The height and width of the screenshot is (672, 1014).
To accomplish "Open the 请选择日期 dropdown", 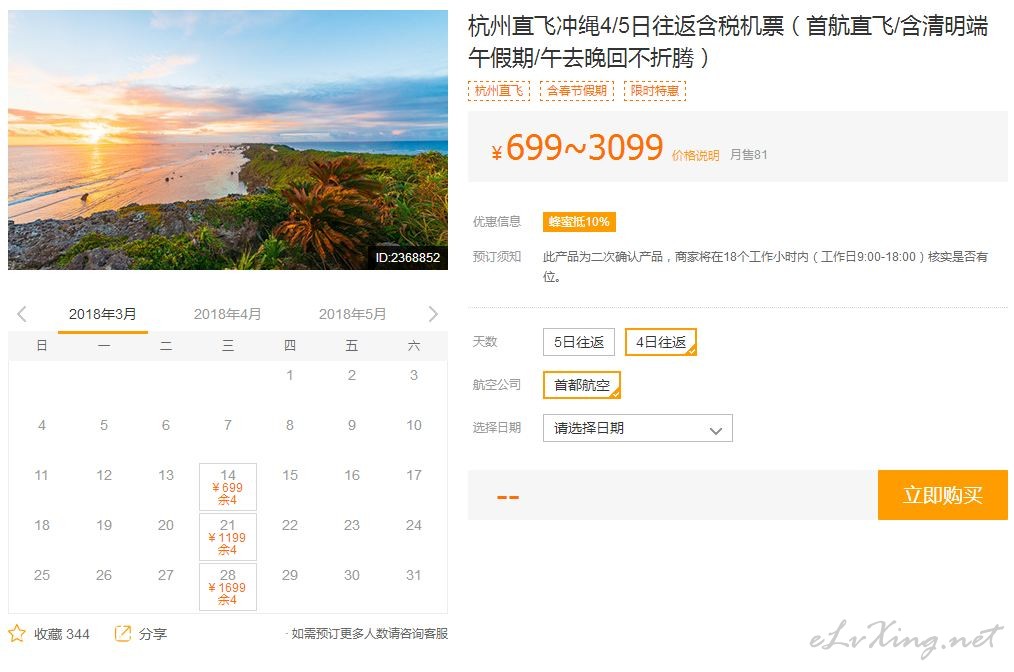I will pos(638,428).
